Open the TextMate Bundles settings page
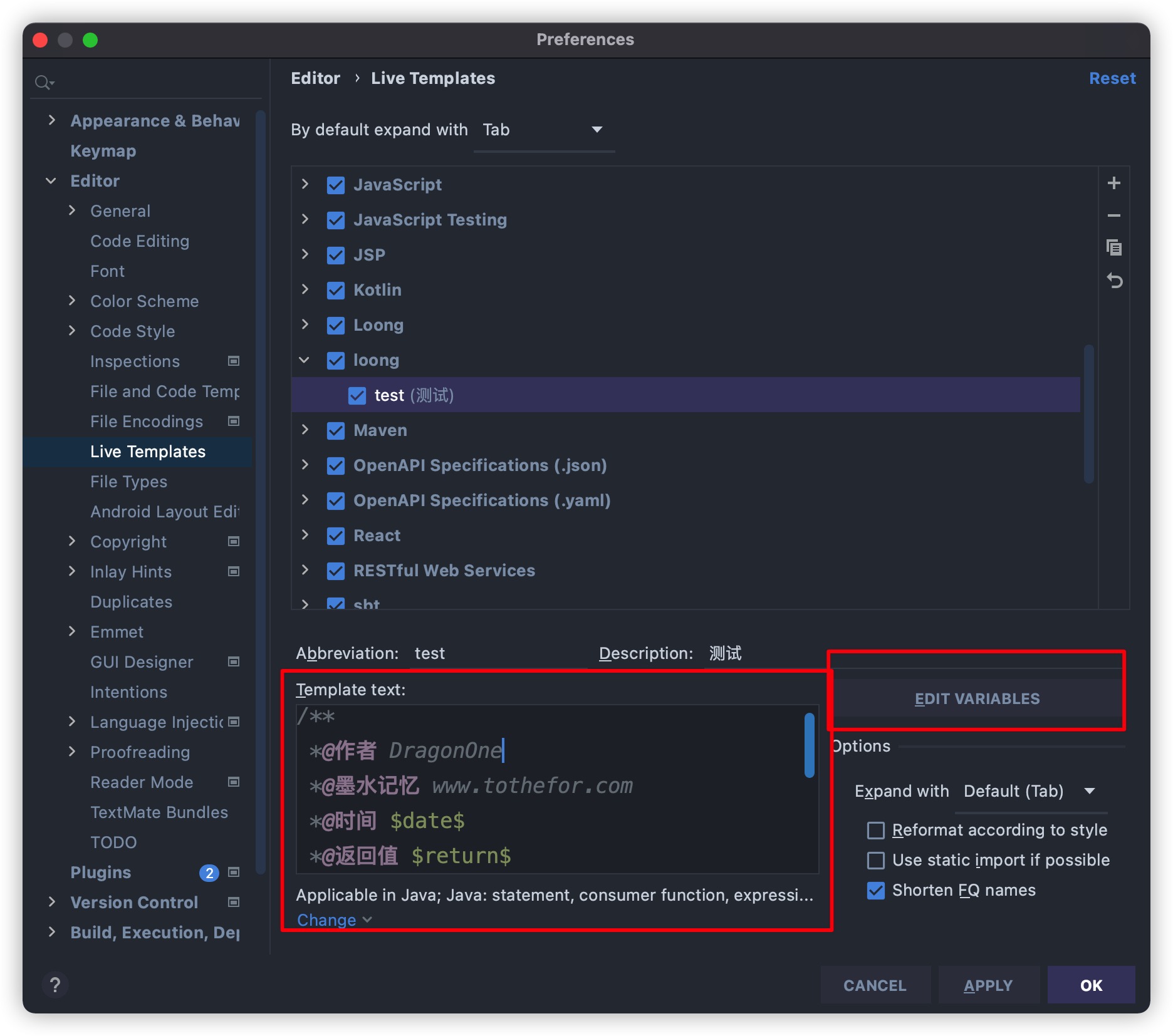1173x1036 pixels. 159,812
